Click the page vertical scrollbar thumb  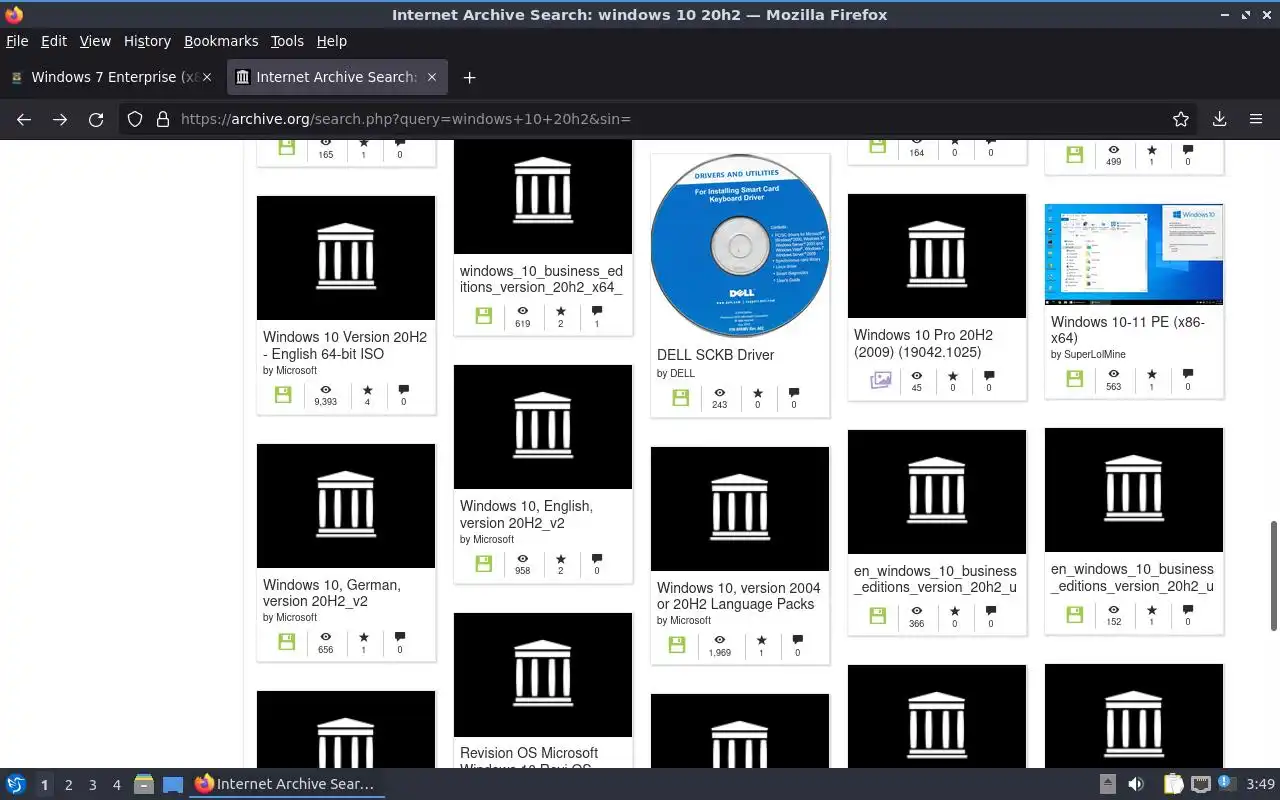point(1273,576)
